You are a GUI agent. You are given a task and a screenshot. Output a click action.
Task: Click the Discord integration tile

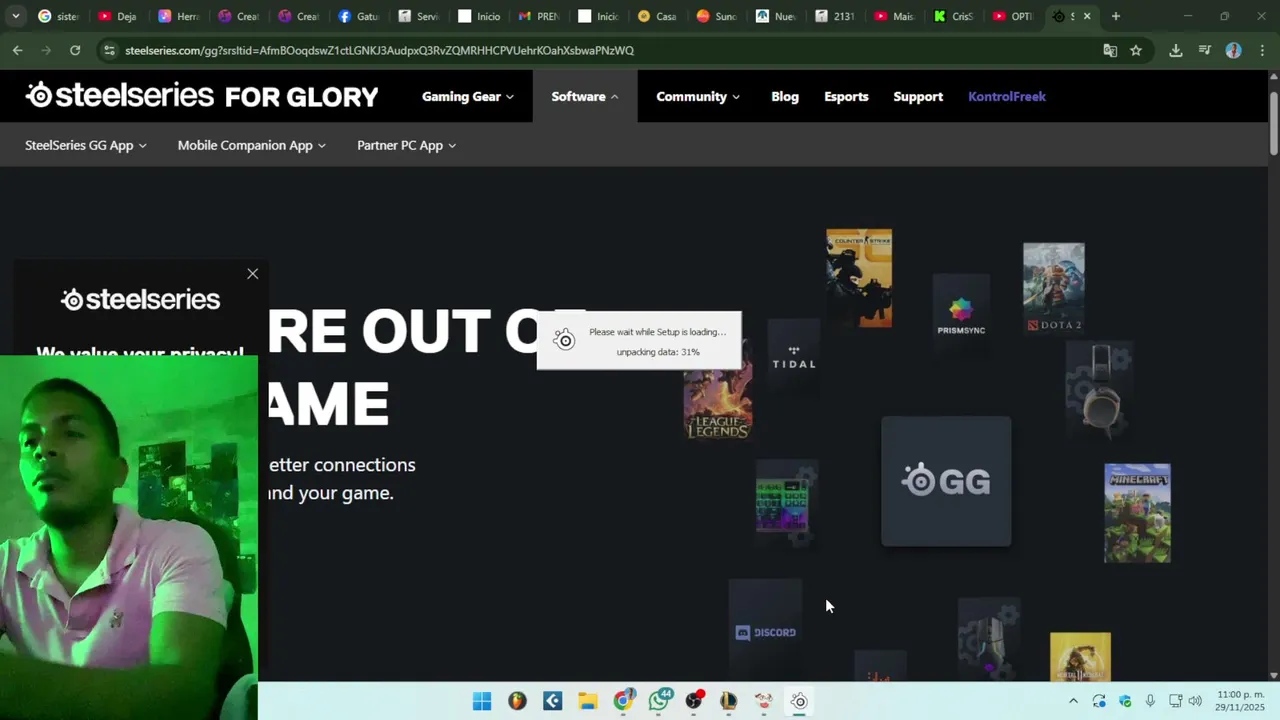[766, 626]
